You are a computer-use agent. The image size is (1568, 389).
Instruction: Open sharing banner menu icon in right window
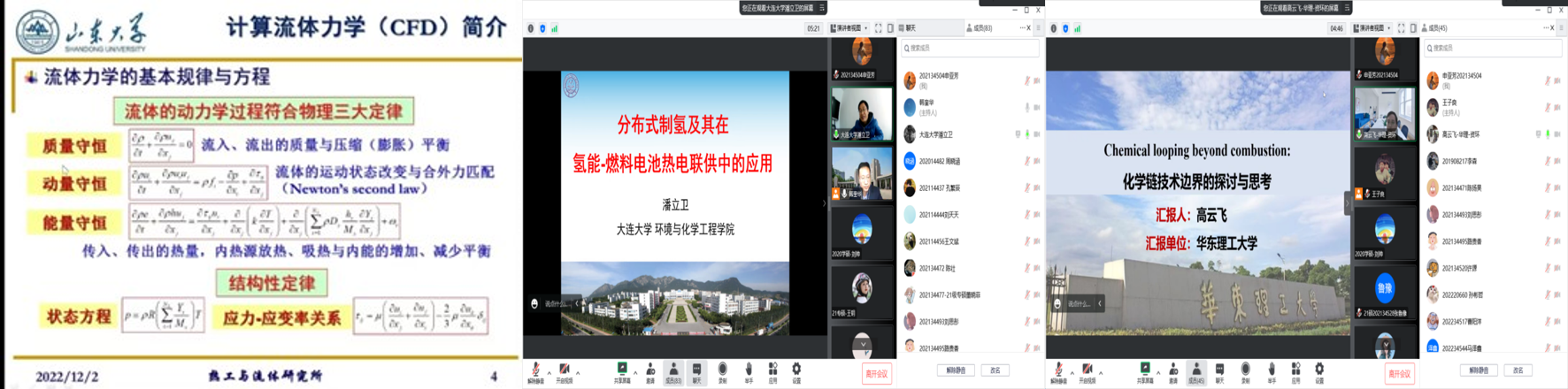(x=1347, y=8)
